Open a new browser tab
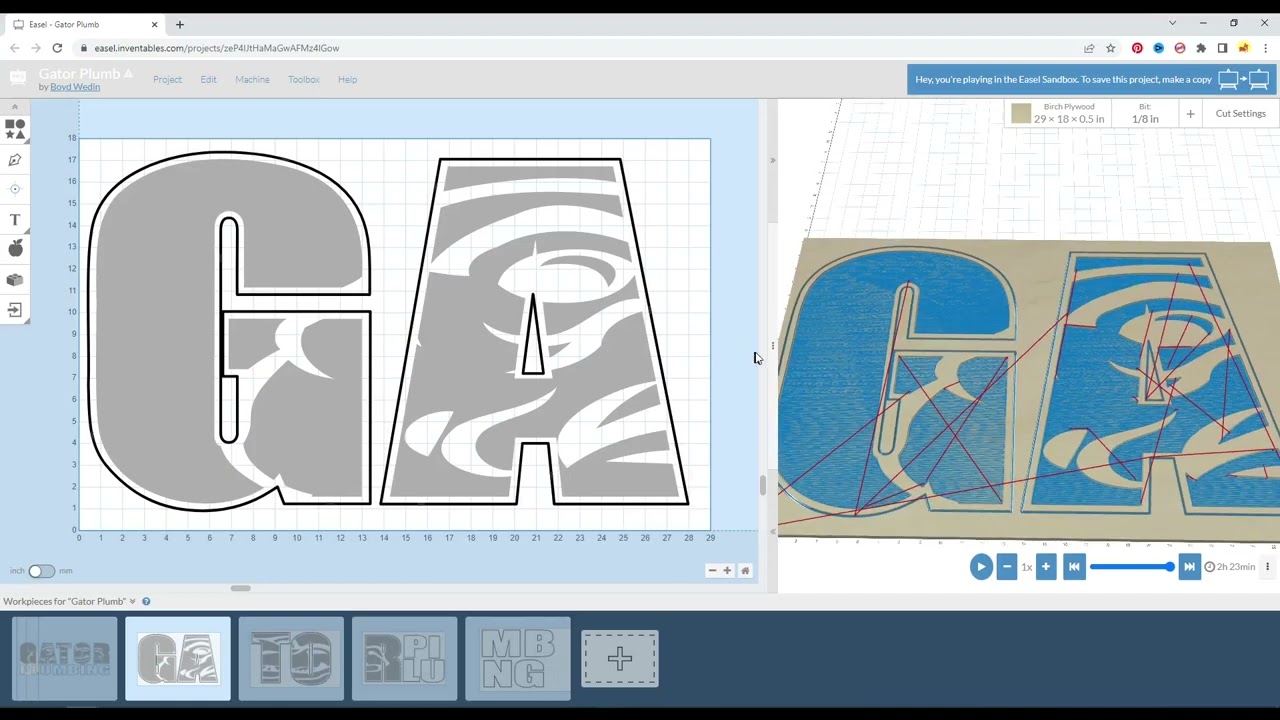Image resolution: width=1280 pixels, height=720 pixels. click(180, 24)
